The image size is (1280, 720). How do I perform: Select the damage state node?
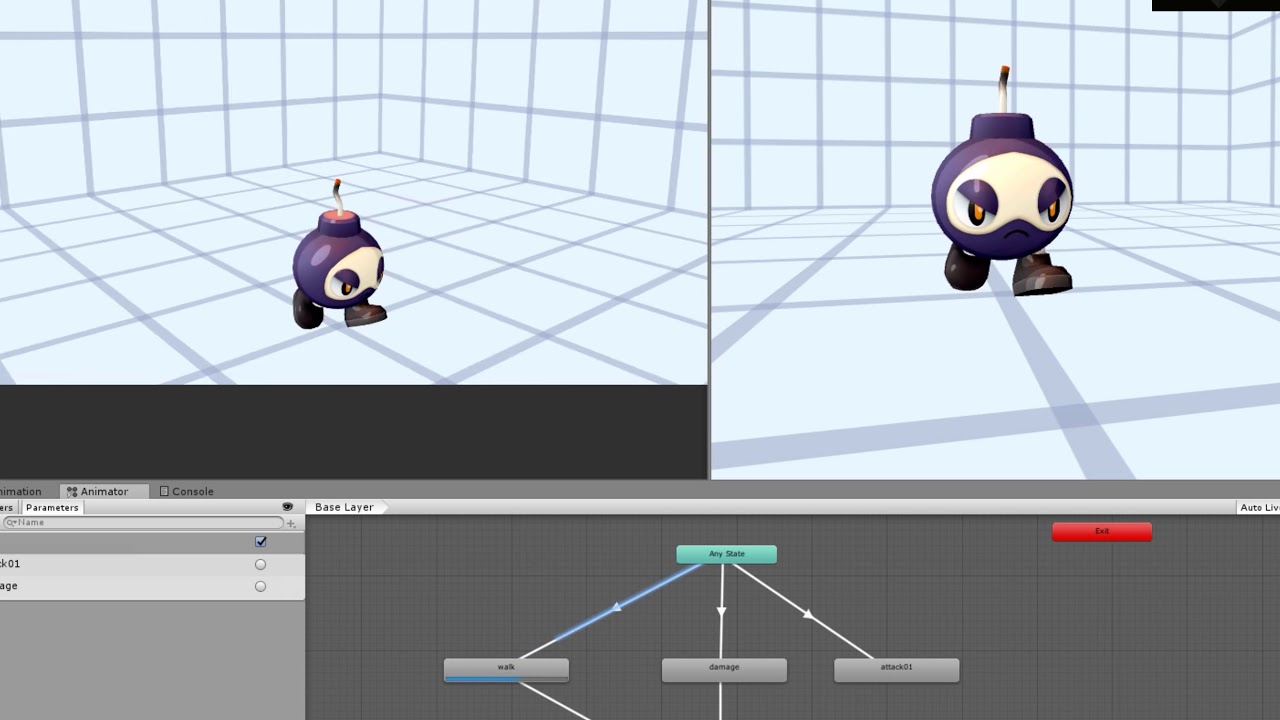tap(724, 669)
